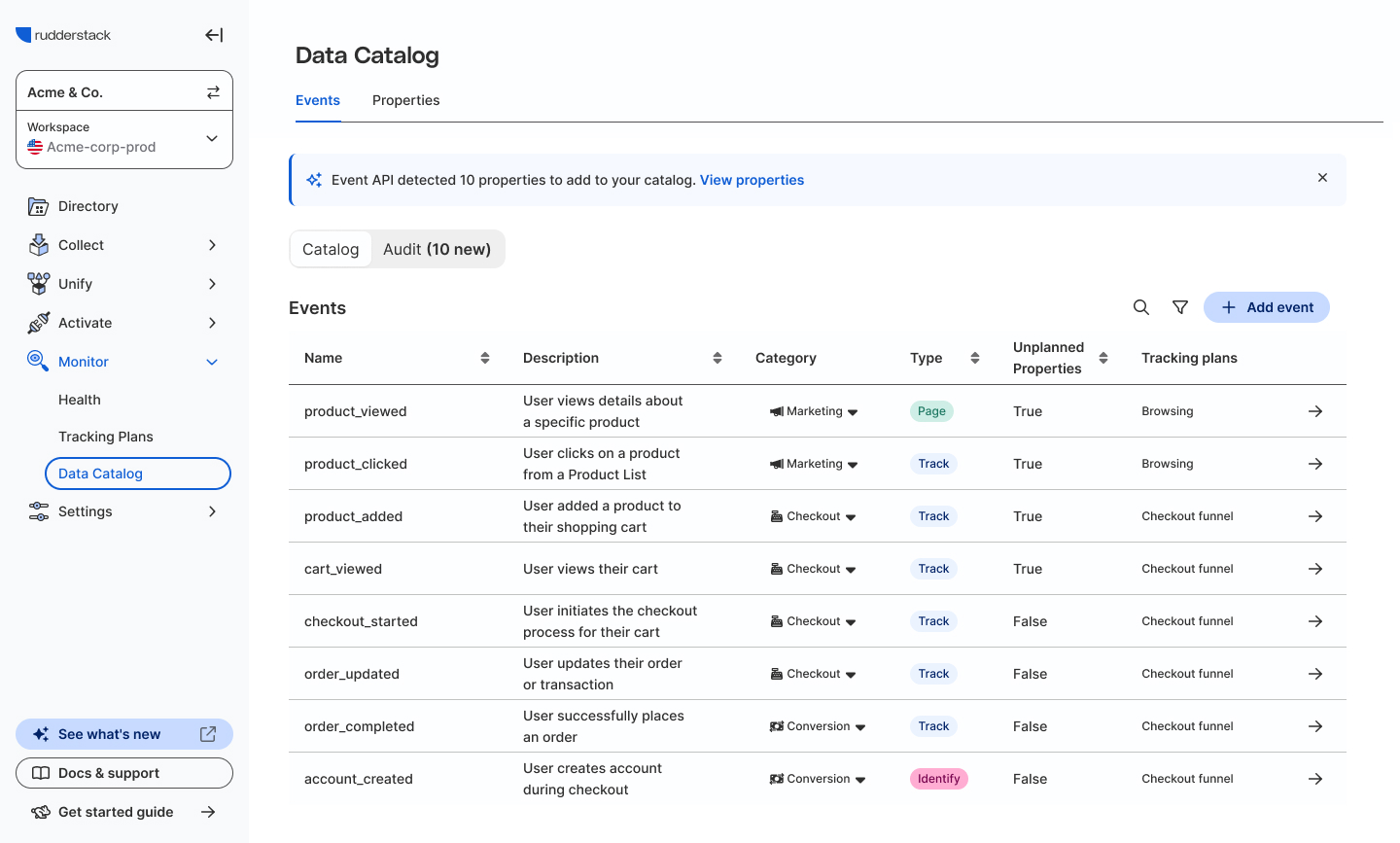Open the Acme-corp-prod workspace dropdown

tap(211, 138)
